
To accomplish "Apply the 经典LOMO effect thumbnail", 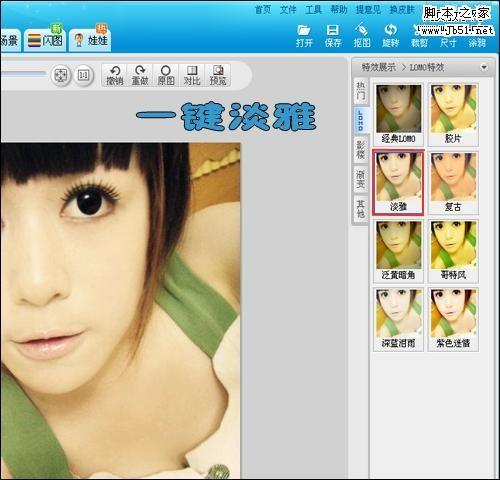I will (398, 114).
